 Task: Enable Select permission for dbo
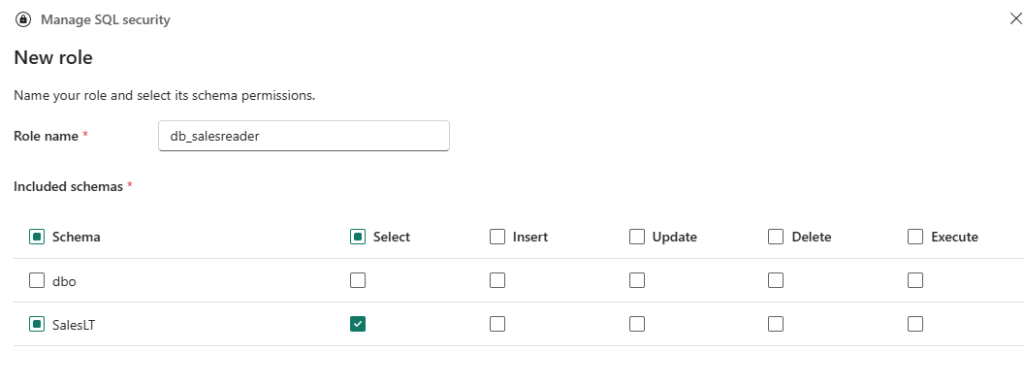click(358, 280)
